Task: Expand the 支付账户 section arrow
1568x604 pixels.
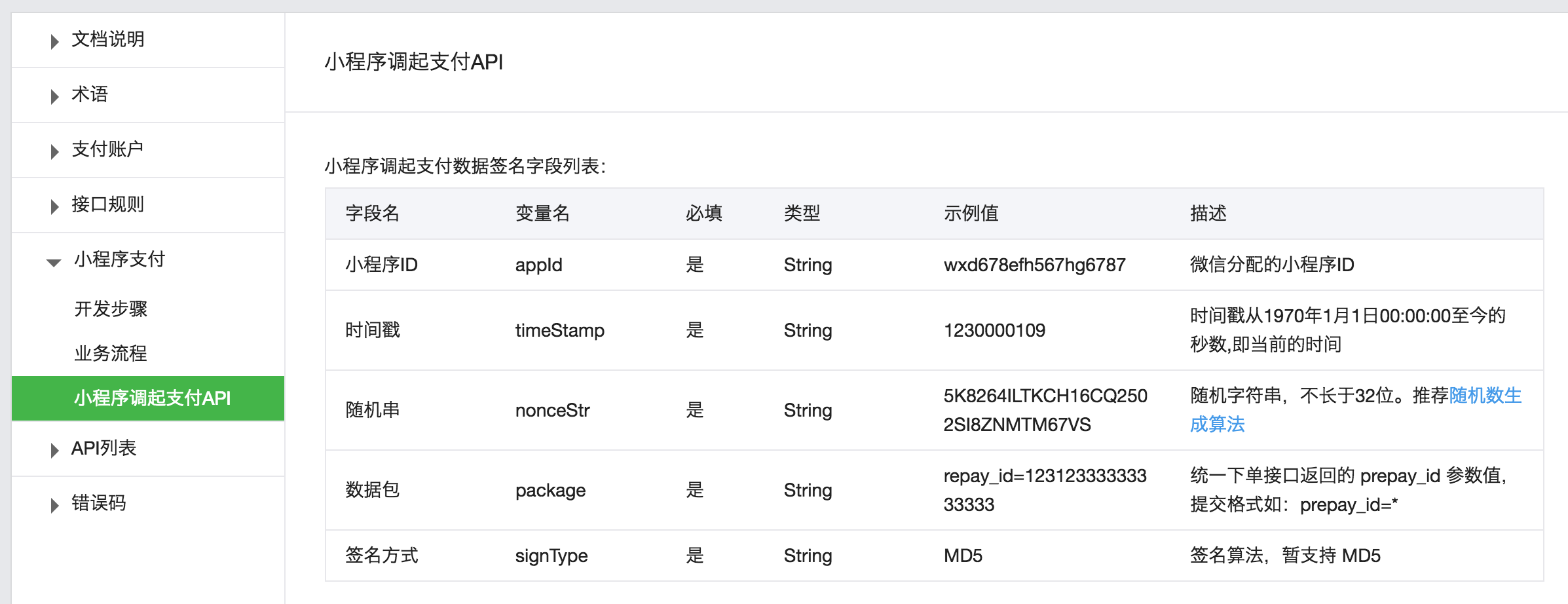Action: pos(54,151)
